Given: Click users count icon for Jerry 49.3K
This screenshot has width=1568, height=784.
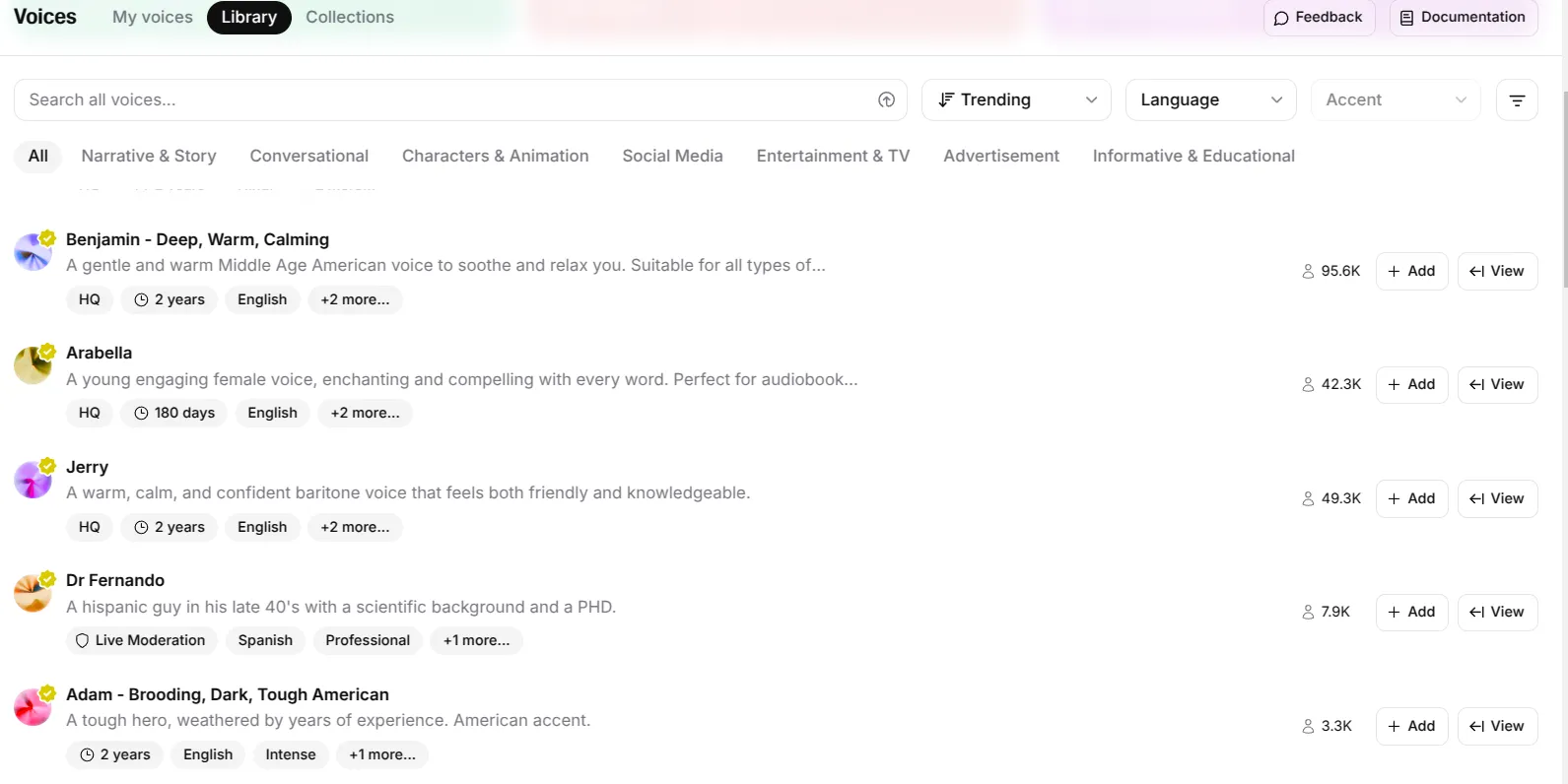Looking at the screenshot, I should pyautogui.click(x=1308, y=498).
